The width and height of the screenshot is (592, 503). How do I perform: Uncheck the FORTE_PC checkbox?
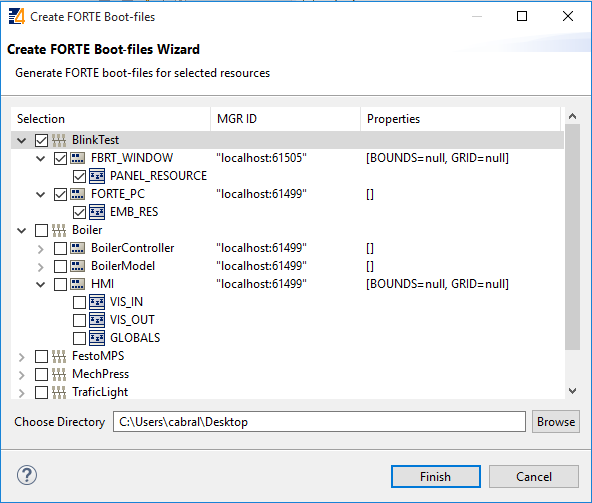pos(60,194)
